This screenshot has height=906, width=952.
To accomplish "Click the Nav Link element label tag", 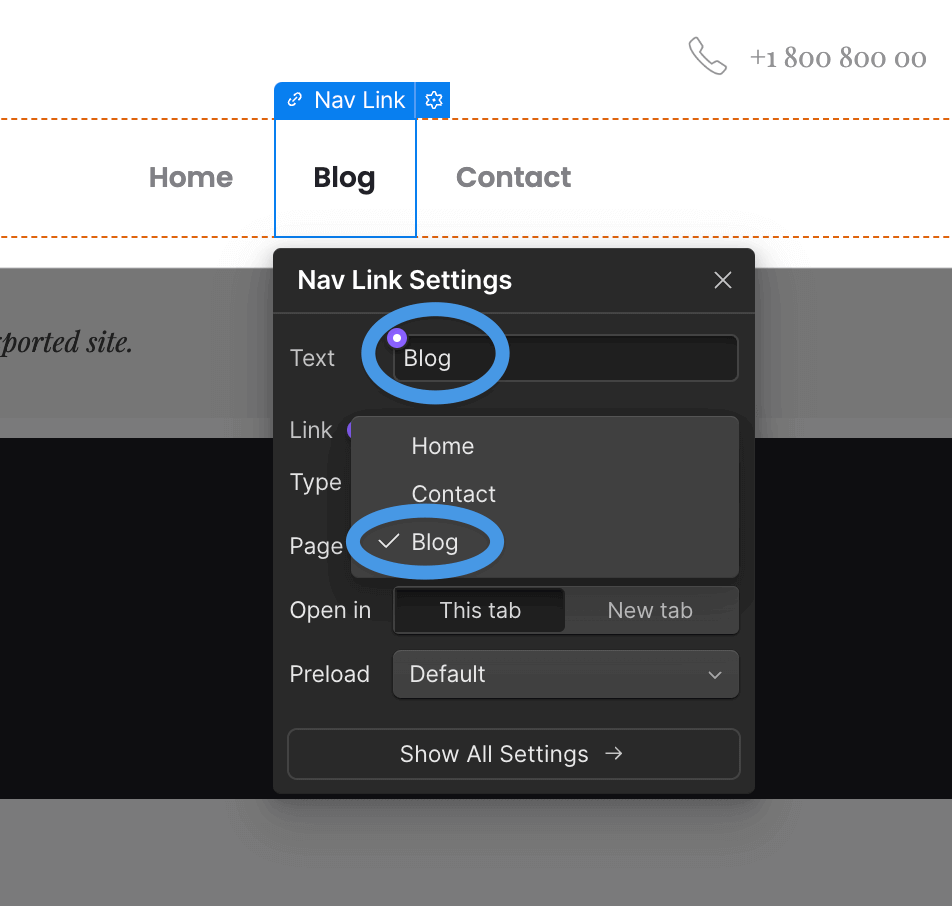I will tap(345, 100).
